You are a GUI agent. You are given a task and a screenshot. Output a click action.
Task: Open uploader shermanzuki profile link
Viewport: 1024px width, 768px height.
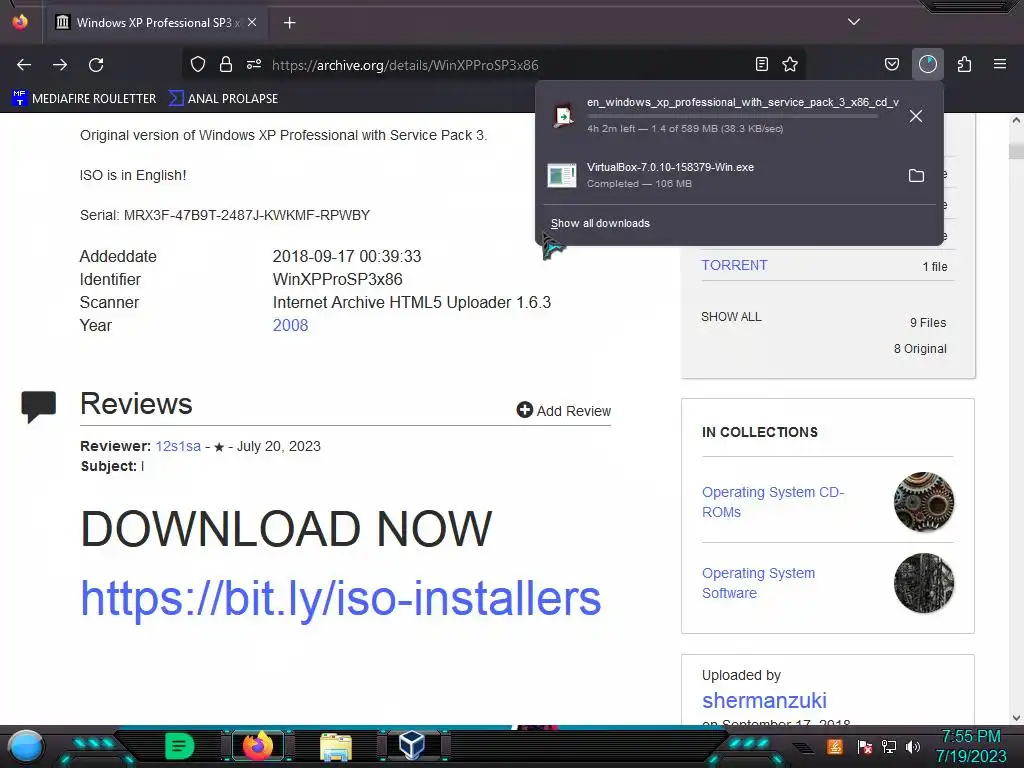click(x=764, y=700)
